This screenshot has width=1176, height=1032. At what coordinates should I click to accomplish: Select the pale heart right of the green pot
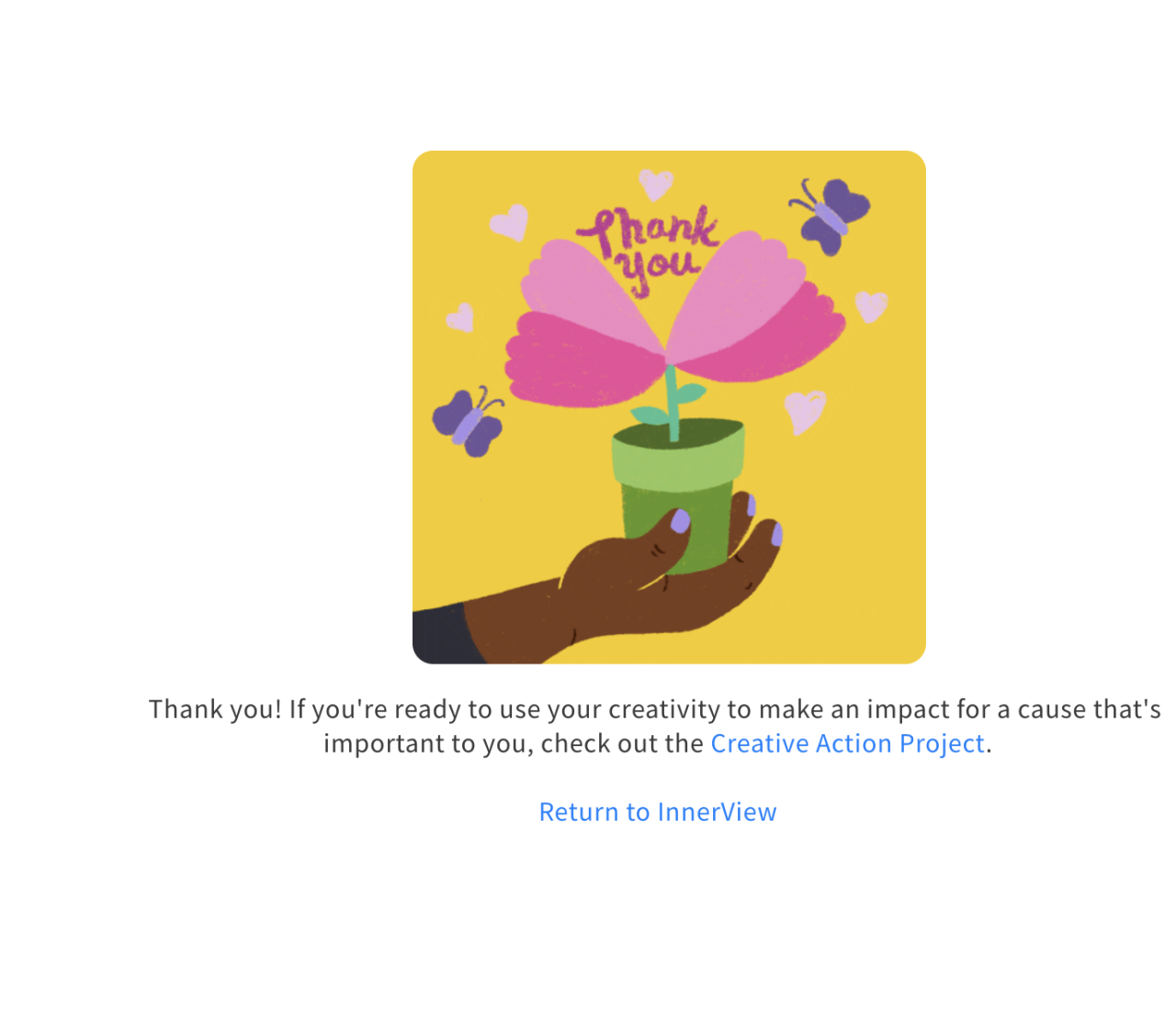[805, 412]
